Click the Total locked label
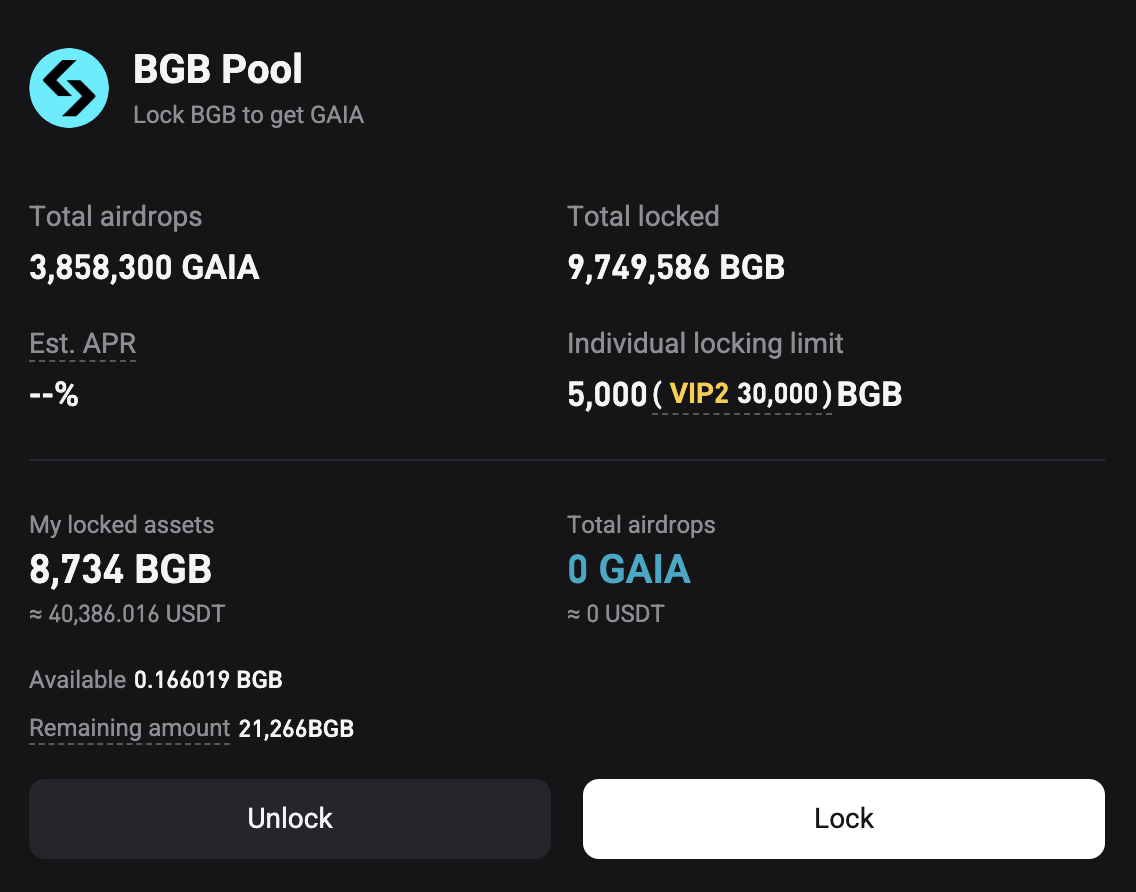1136x892 pixels. tap(643, 217)
